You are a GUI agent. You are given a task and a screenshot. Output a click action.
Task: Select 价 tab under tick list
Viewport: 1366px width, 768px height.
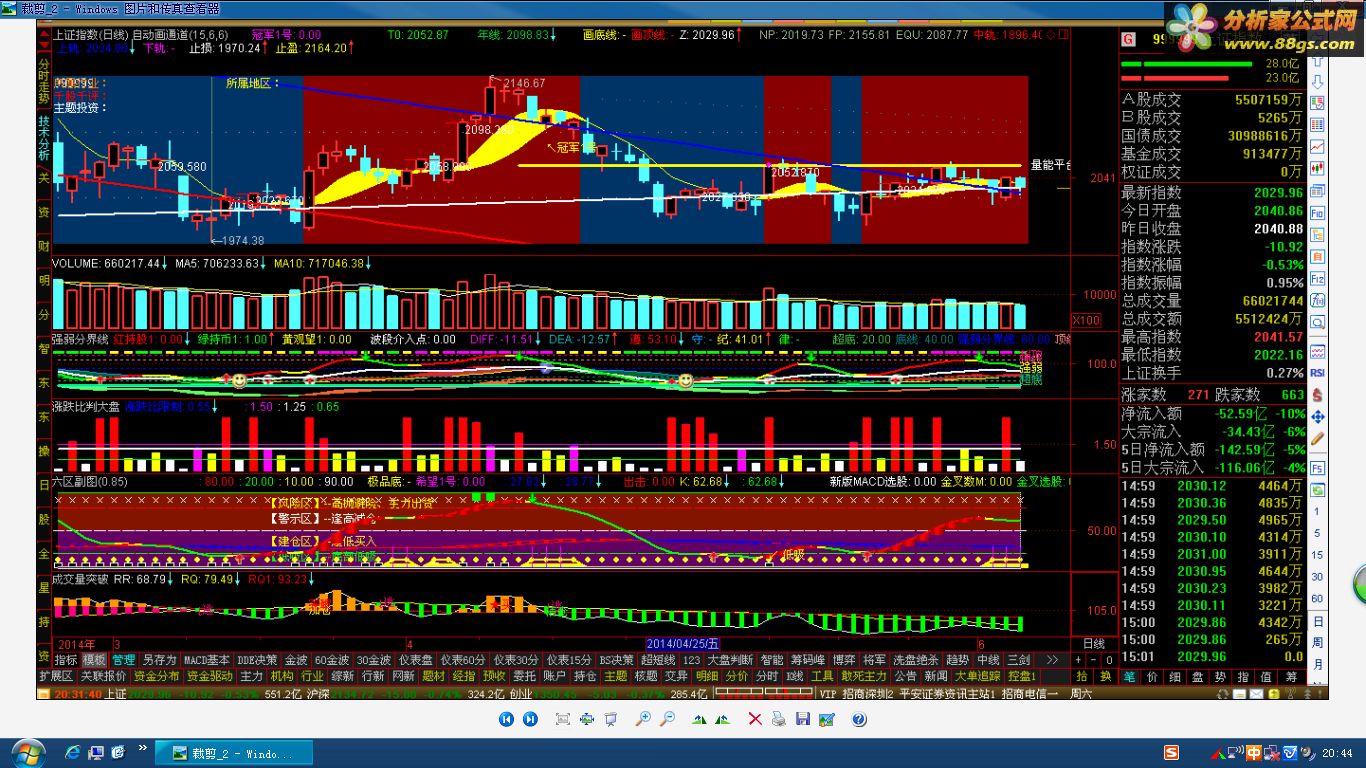1152,677
